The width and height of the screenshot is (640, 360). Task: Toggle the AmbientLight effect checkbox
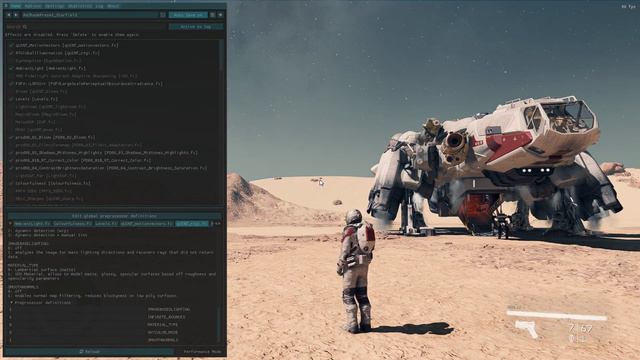(x=11, y=69)
